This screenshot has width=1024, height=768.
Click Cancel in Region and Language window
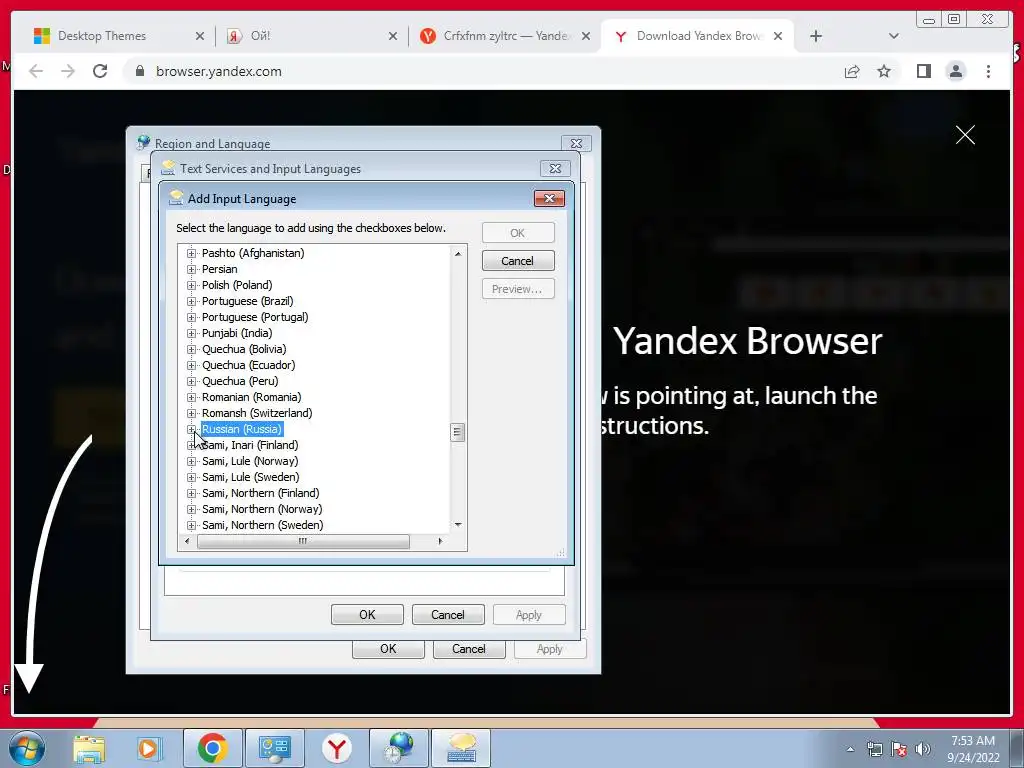[x=469, y=649]
